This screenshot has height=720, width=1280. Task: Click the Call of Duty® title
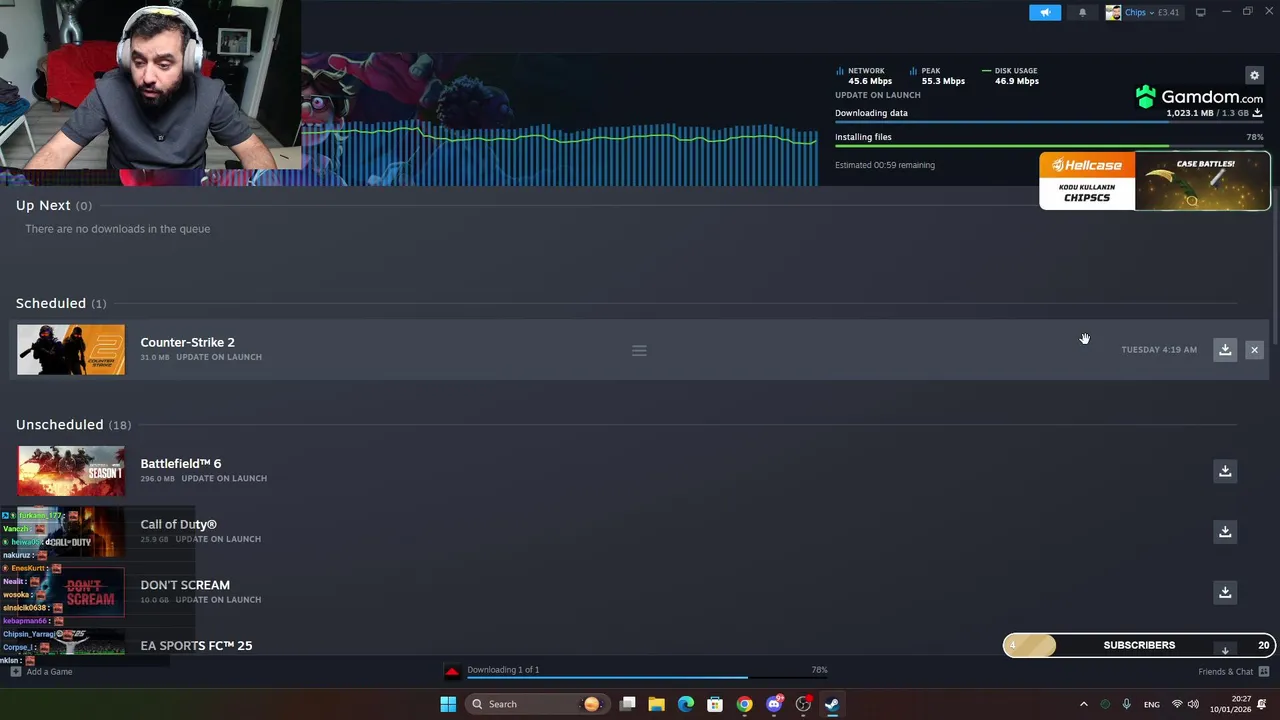(178, 524)
